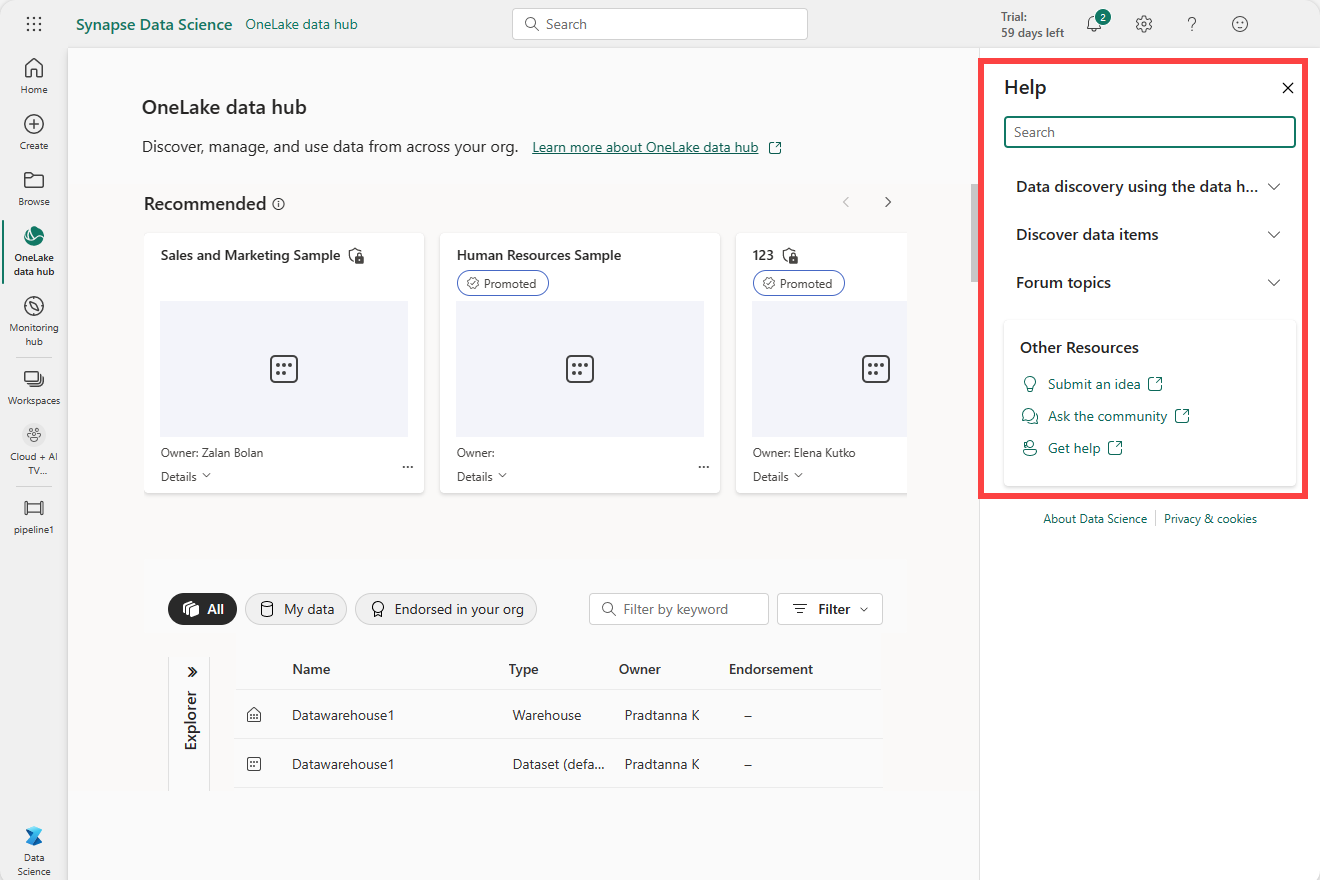This screenshot has height=880, width=1320.
Task: Go to Home in left navigation
Action: (x=34, y=75)
